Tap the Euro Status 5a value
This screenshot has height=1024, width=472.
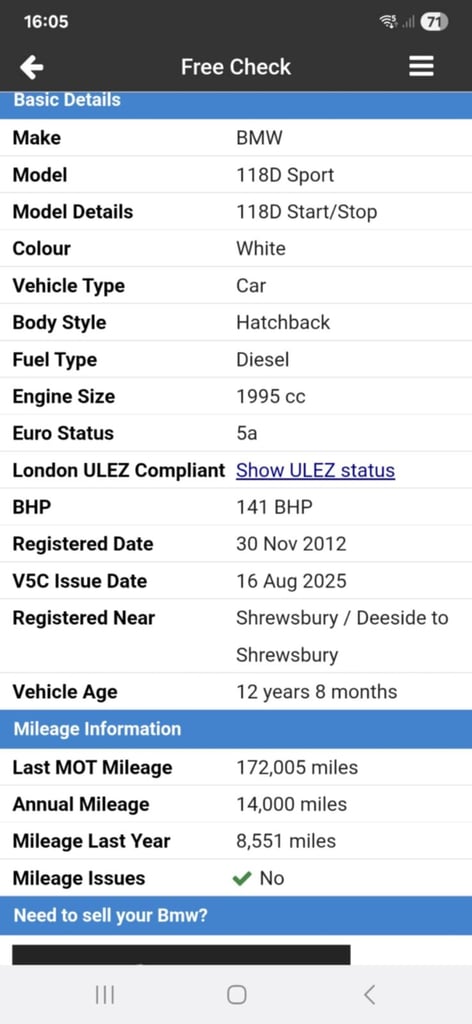(x=247, y=434)
